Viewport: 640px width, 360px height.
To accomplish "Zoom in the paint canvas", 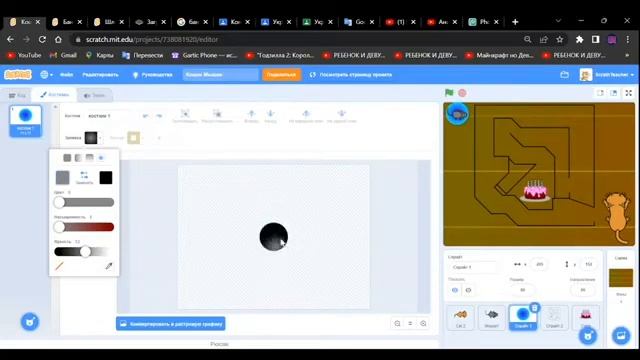I will [x=423, y=323].
